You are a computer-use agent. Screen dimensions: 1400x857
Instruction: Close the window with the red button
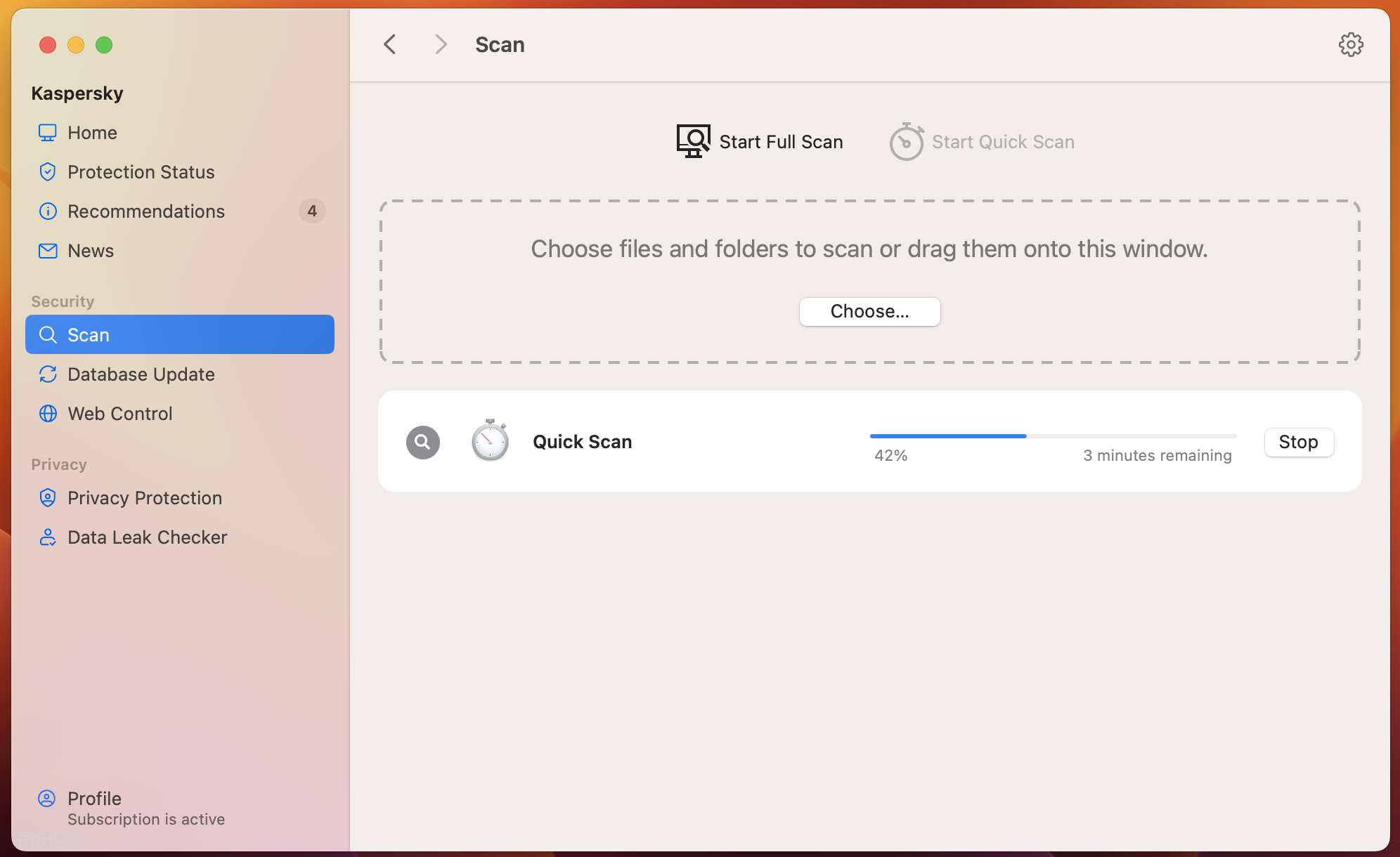pyautogui.click(x=48, y=45)
